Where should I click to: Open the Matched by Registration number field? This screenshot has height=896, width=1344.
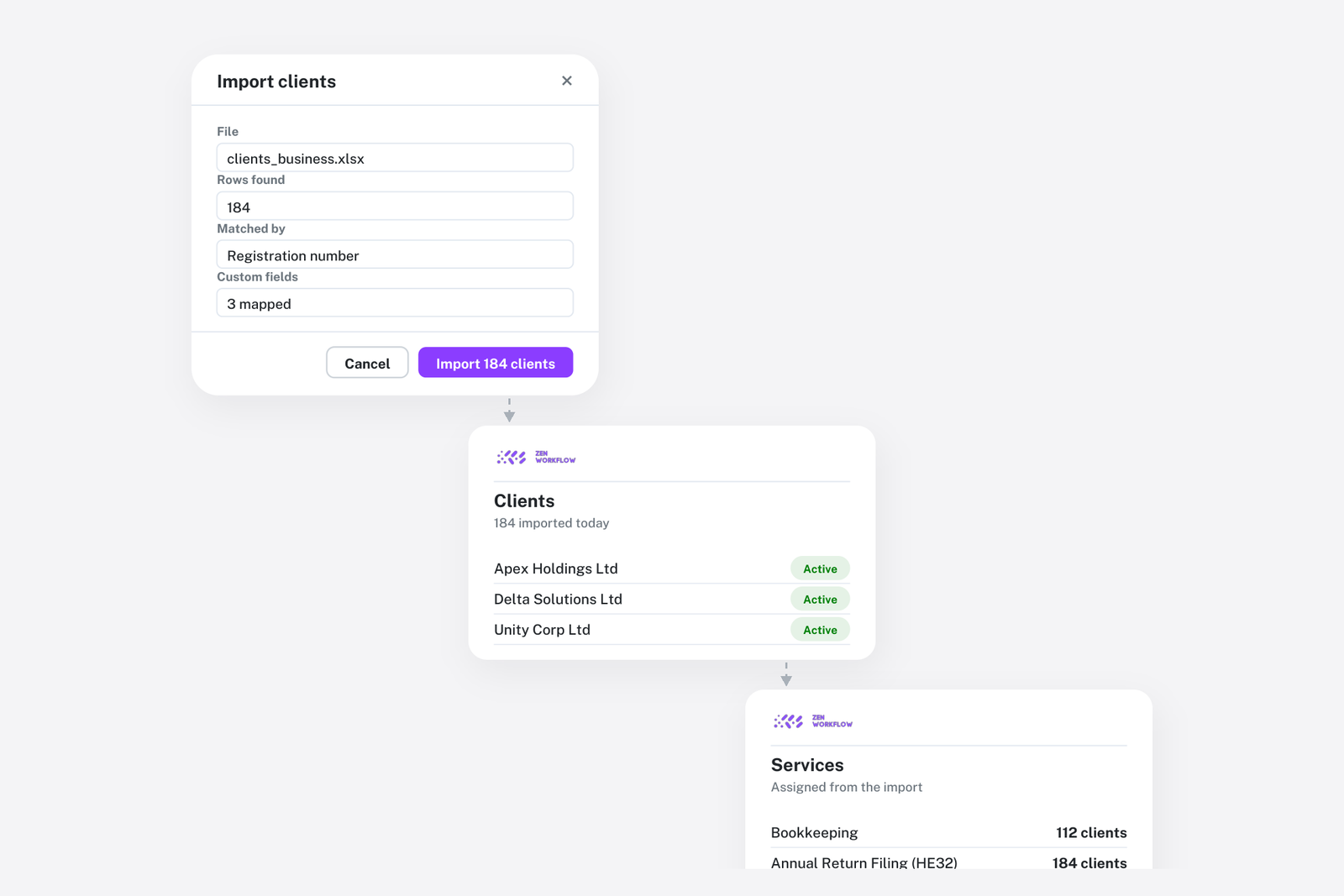click(395, 254)
